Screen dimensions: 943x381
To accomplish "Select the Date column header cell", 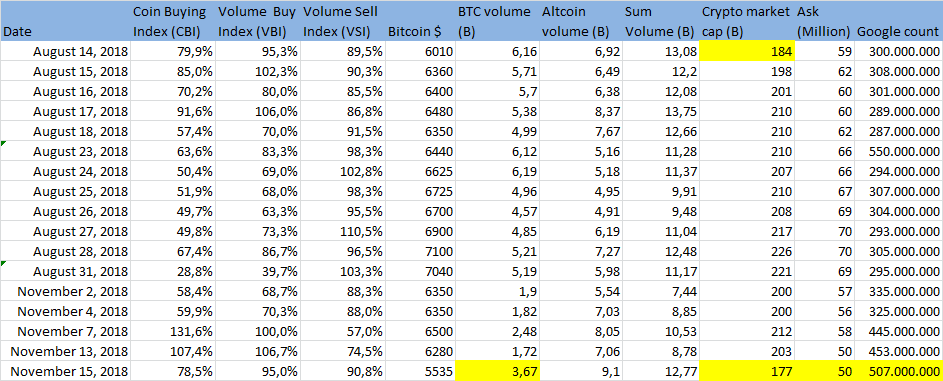I will click(x=66, y=21).
